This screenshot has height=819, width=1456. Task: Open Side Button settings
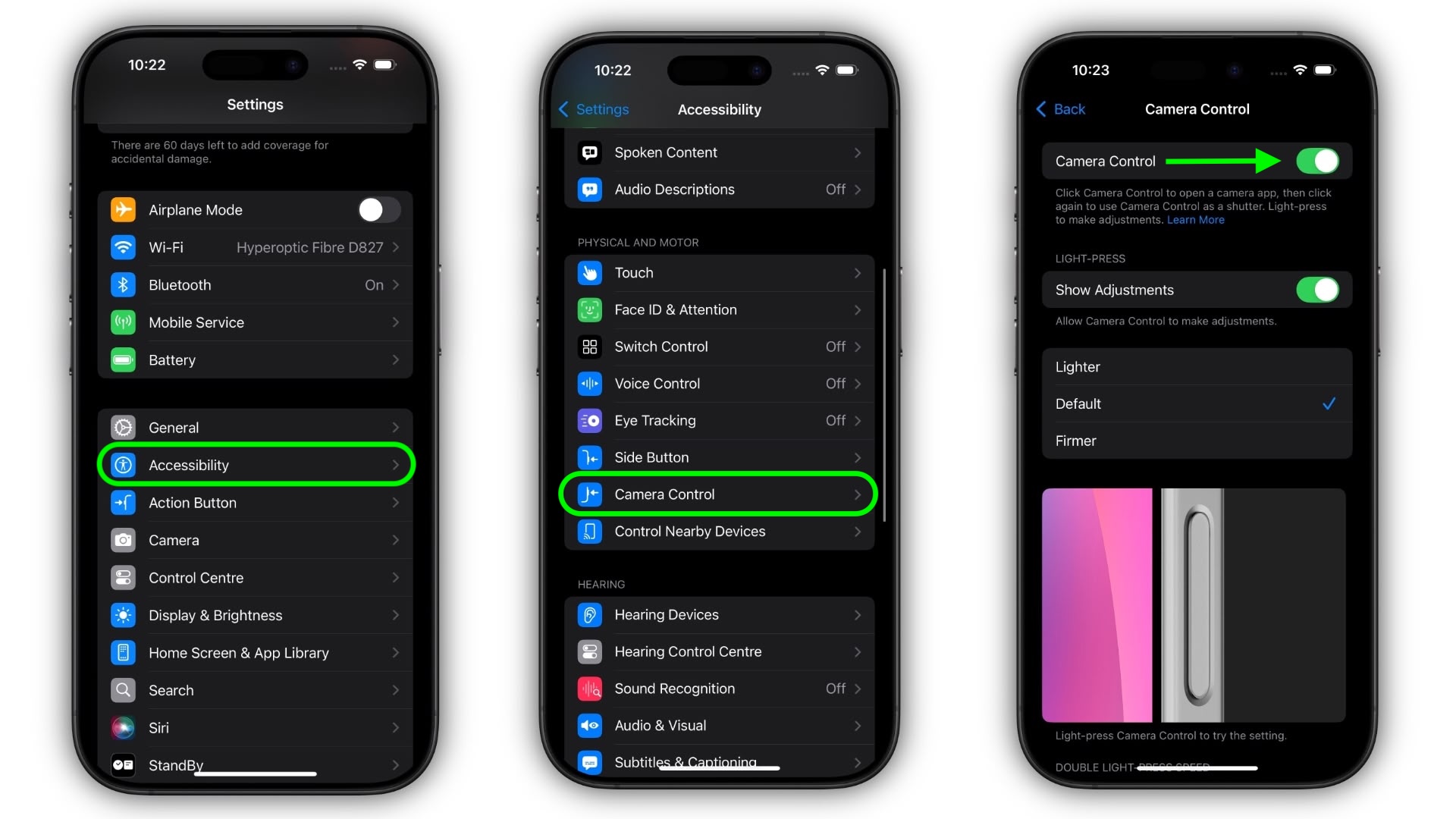720,457
